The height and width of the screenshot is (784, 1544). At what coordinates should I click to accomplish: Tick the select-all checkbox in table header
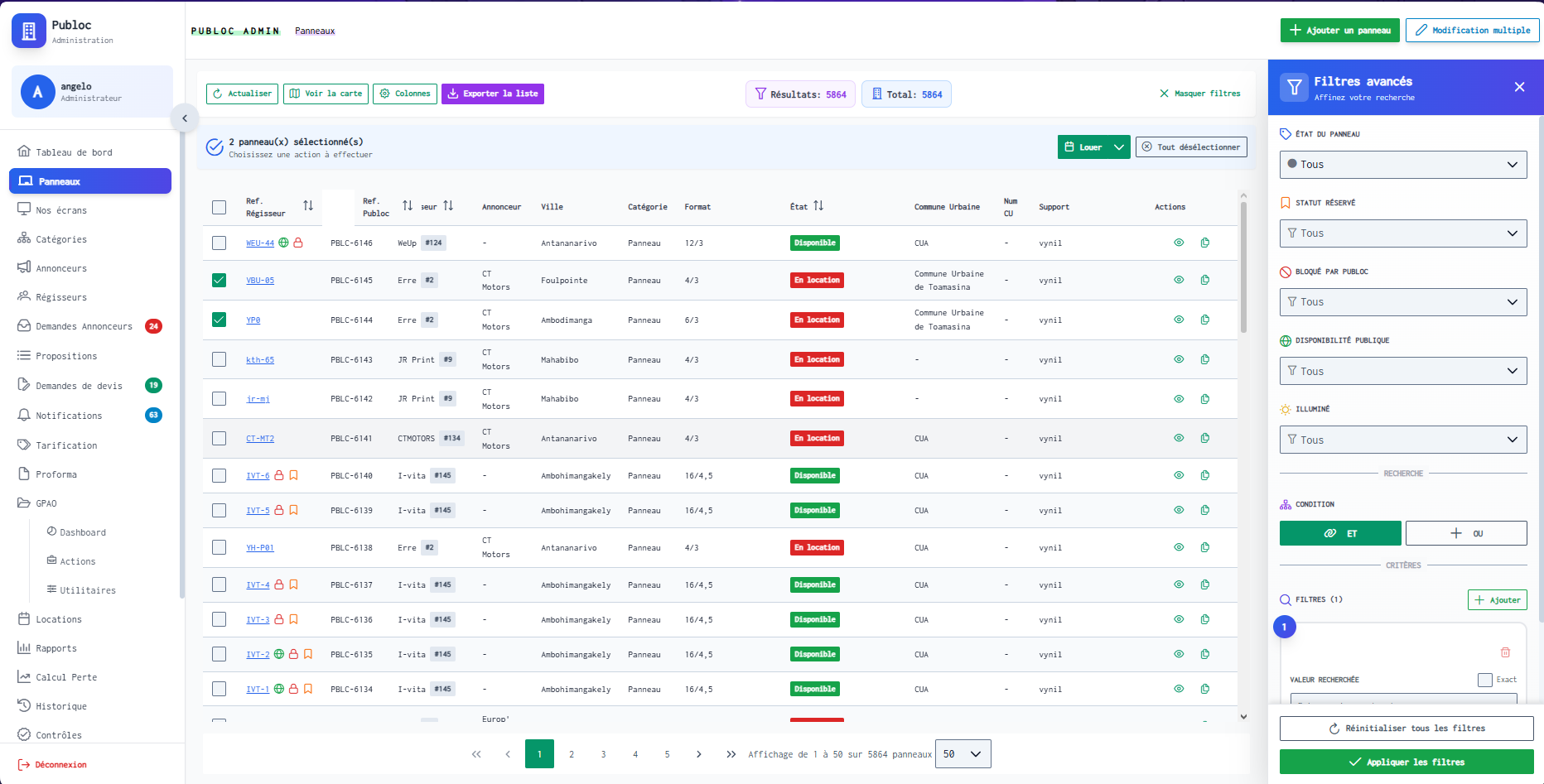[x=219, y=207]
